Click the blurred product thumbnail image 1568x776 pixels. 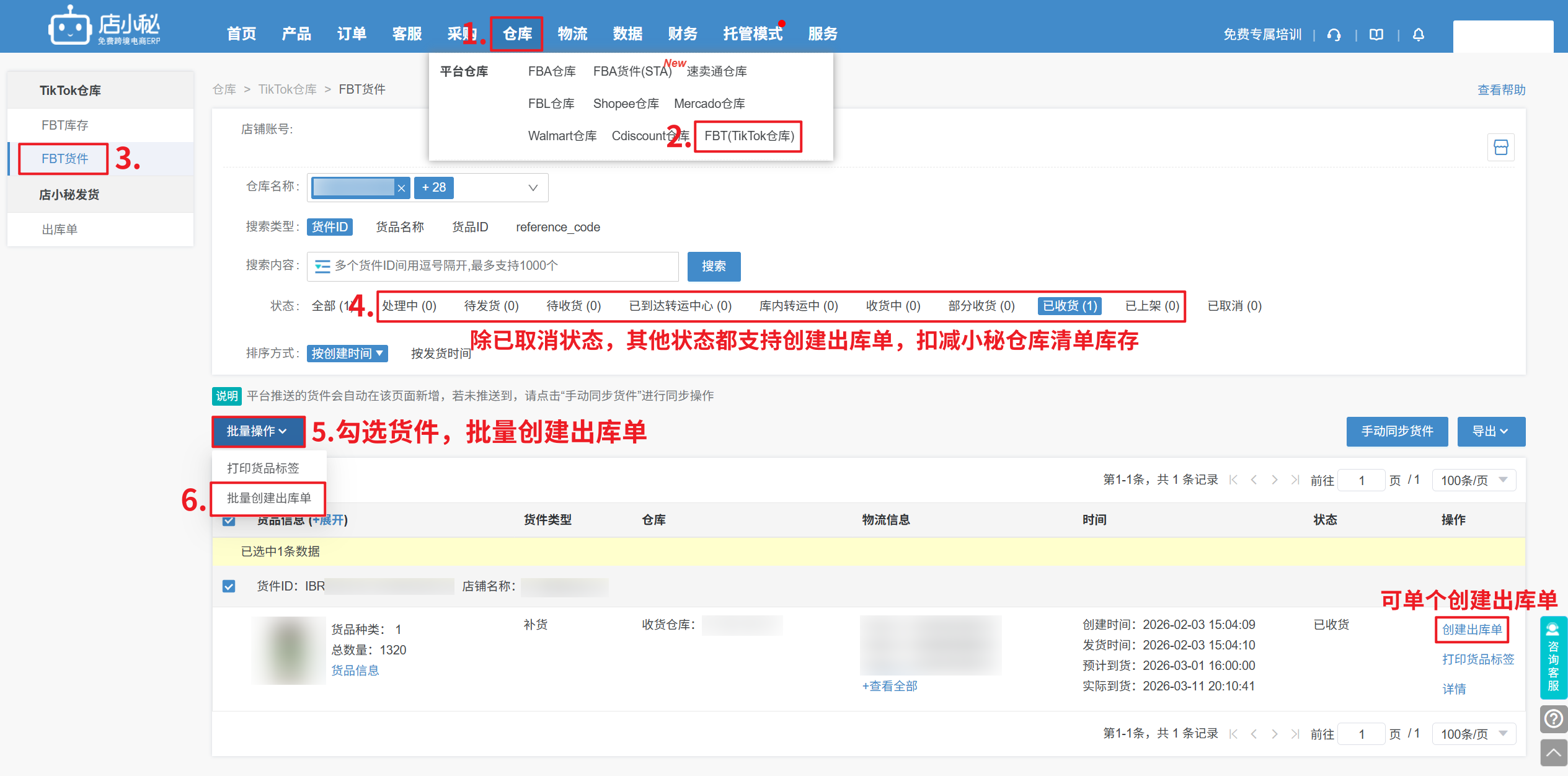[289, 650]
